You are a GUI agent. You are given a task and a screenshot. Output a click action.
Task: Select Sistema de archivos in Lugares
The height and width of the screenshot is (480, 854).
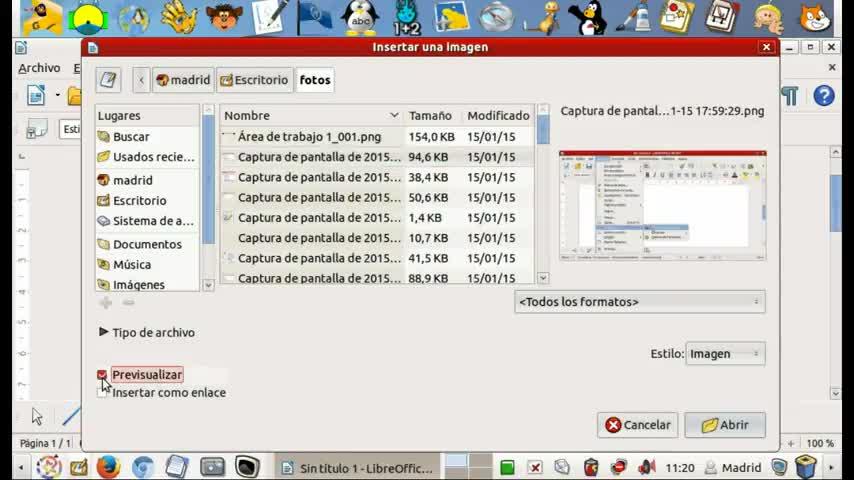point(147,221)
